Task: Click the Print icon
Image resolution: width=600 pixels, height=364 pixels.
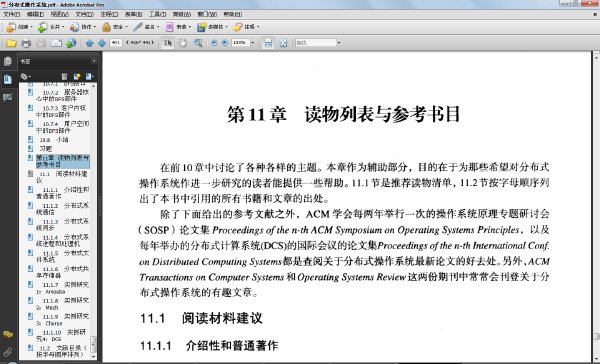Action: click(x=26, y=43)
